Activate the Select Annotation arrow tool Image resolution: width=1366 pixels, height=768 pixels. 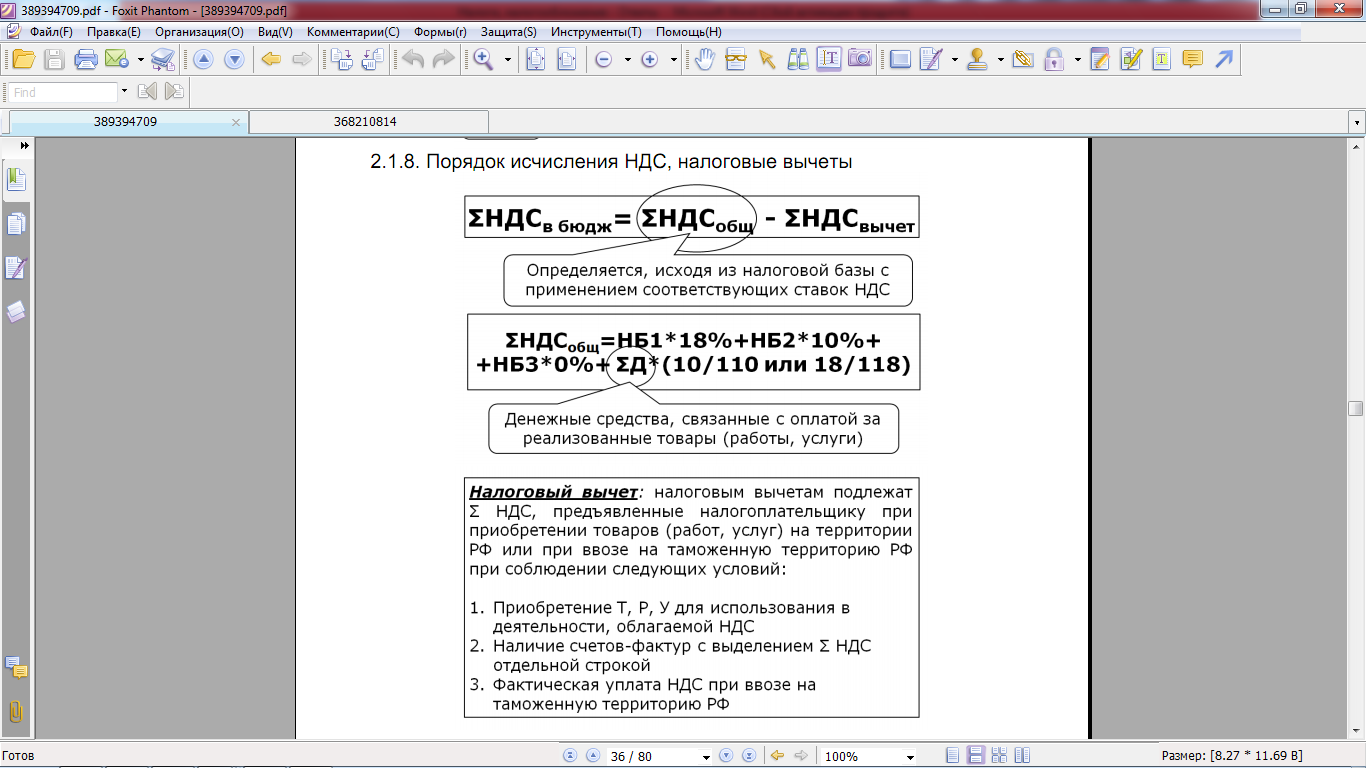767,59
